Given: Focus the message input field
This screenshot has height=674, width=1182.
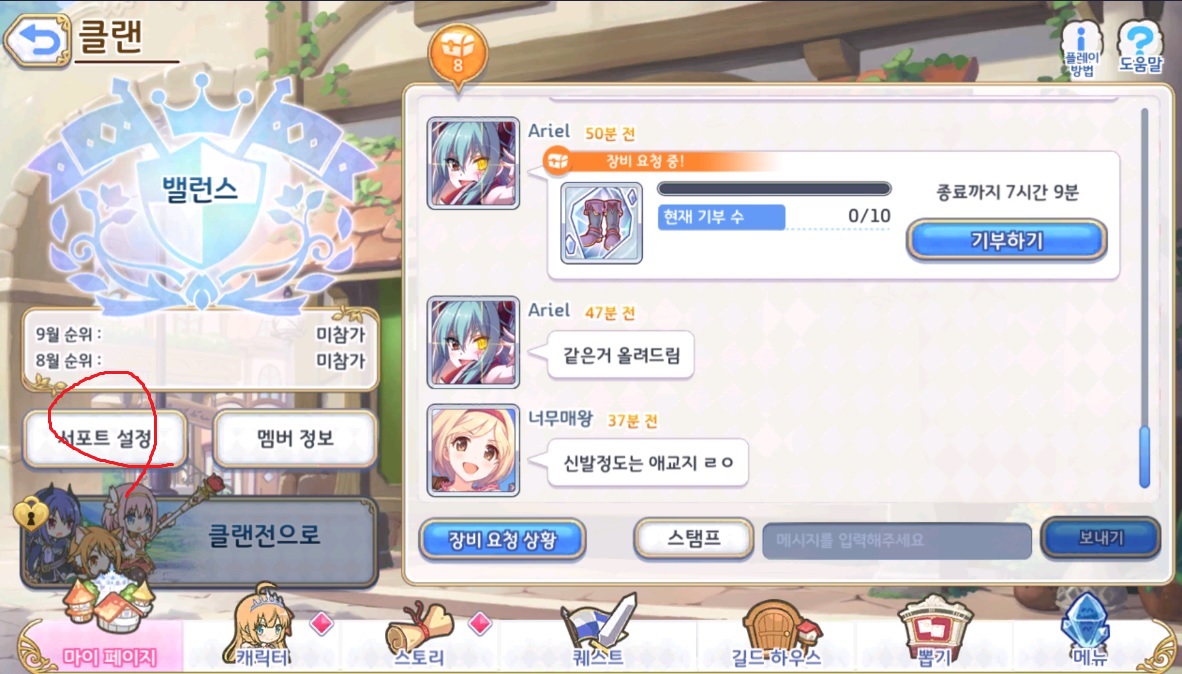Looking at the screenshot, I should coord(897,541).
